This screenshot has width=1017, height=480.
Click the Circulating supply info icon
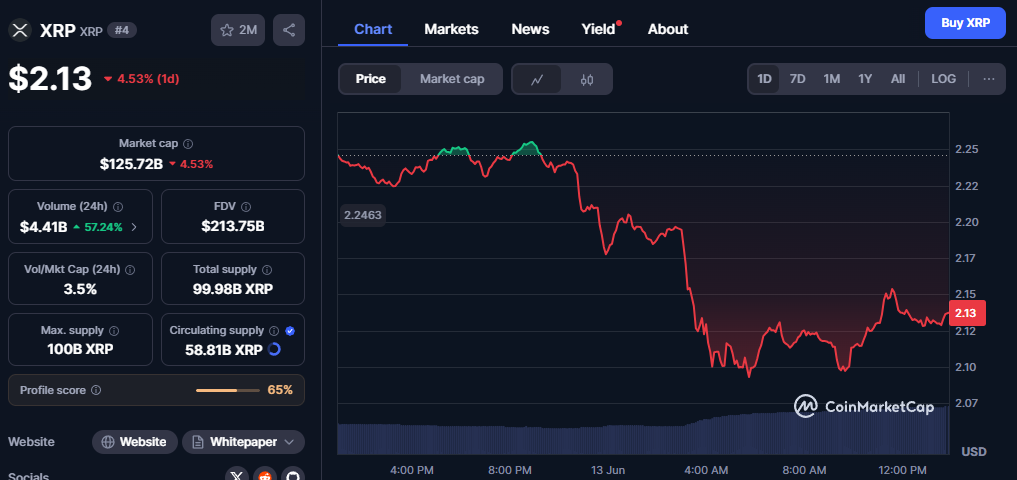pyautogui.click(x=274, y=331)
